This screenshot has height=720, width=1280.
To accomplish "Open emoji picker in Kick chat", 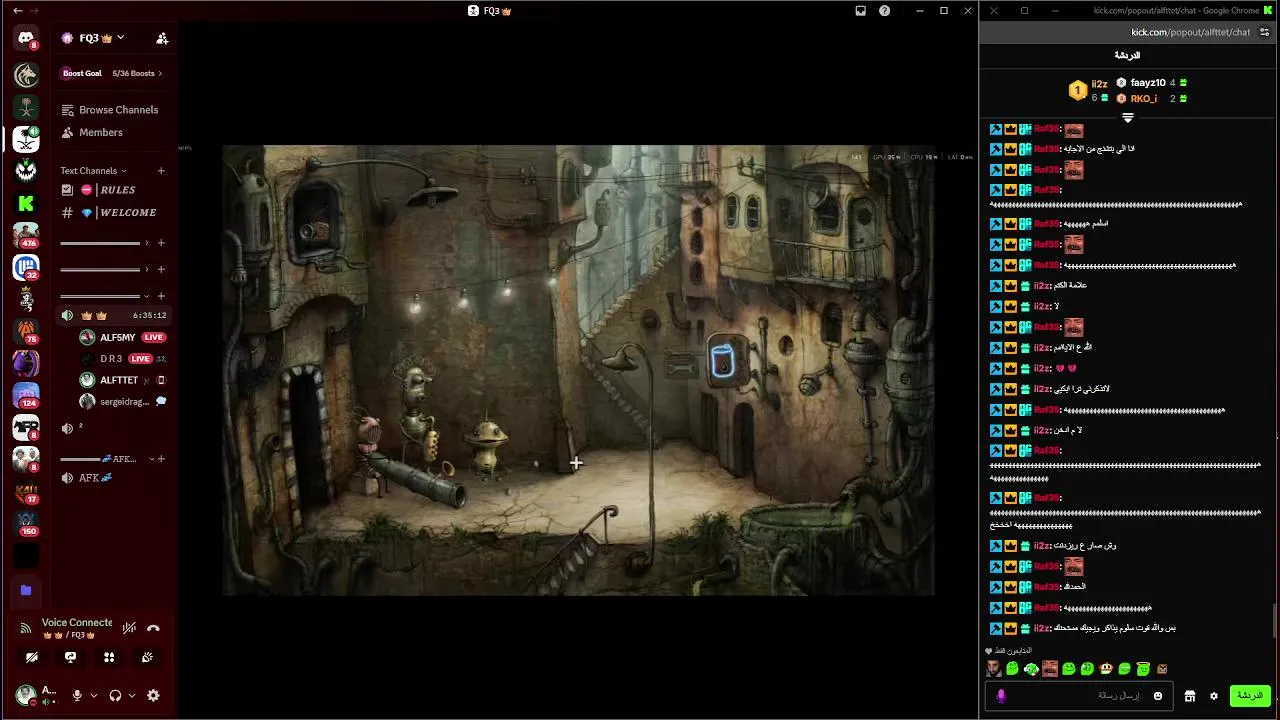I will click(x=1158, y=696).
